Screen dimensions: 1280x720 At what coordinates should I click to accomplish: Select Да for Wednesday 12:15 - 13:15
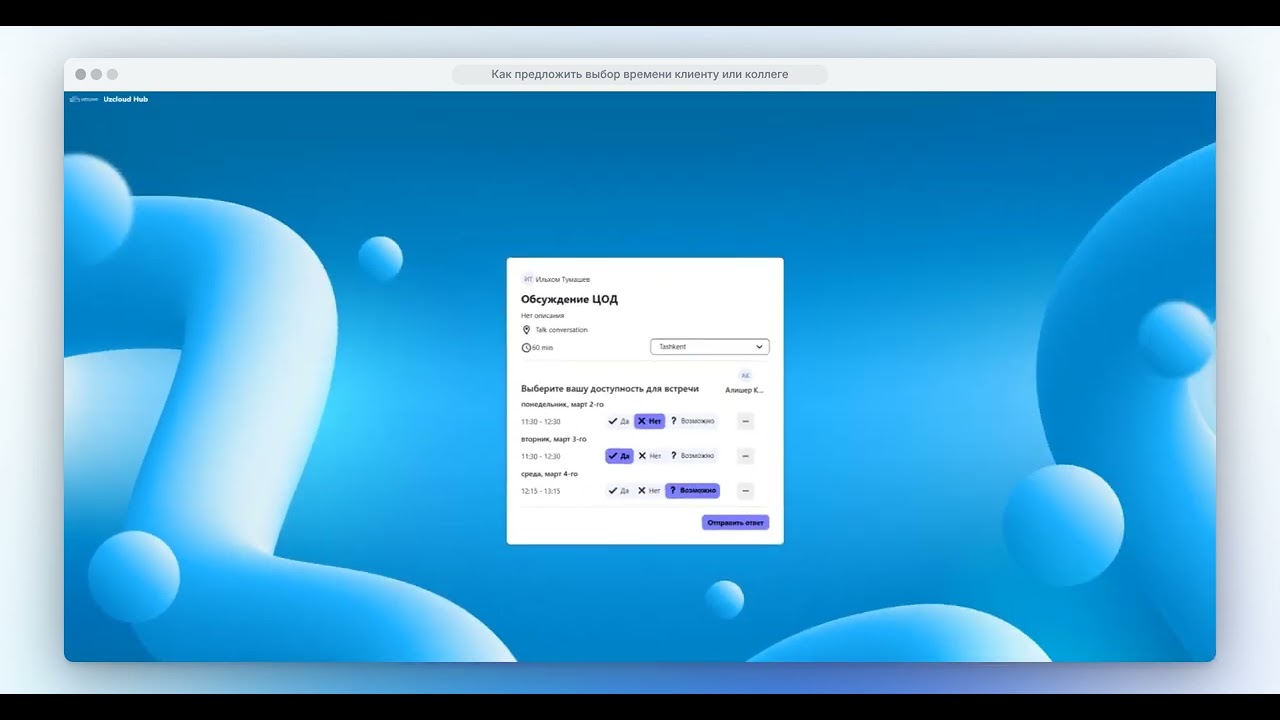619,491
